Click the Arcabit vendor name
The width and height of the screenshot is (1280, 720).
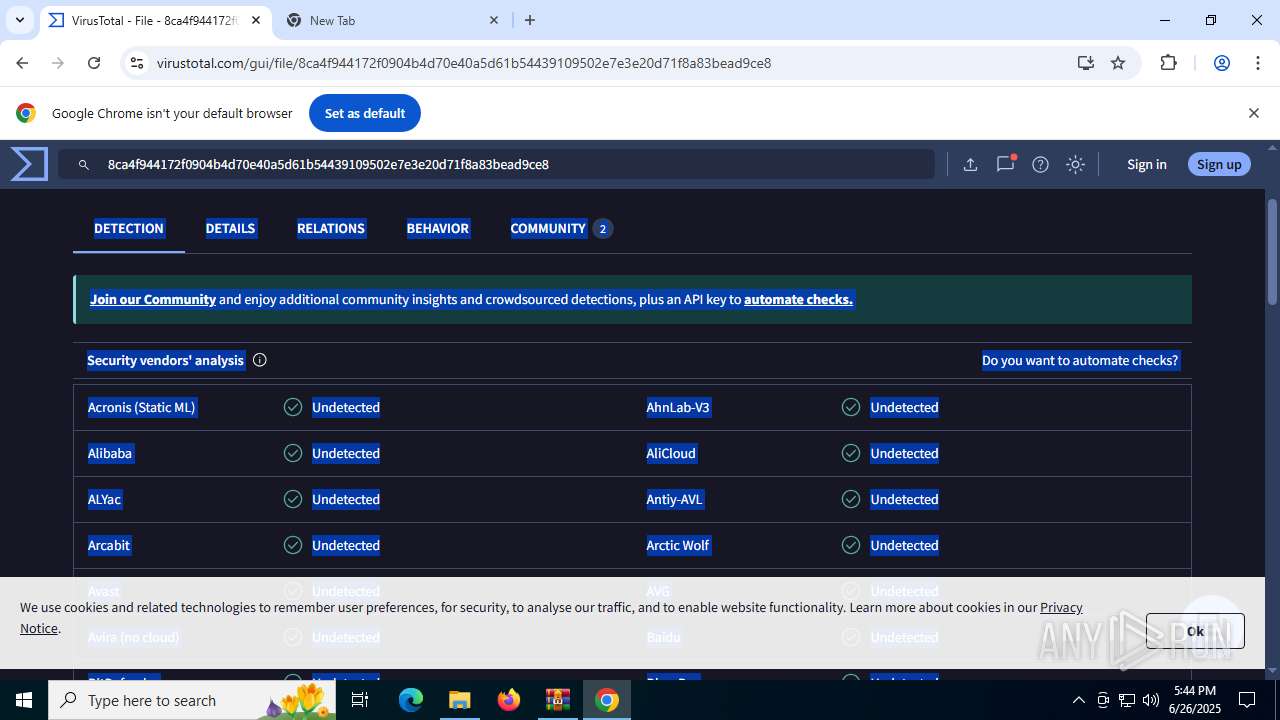click(109, 545)
